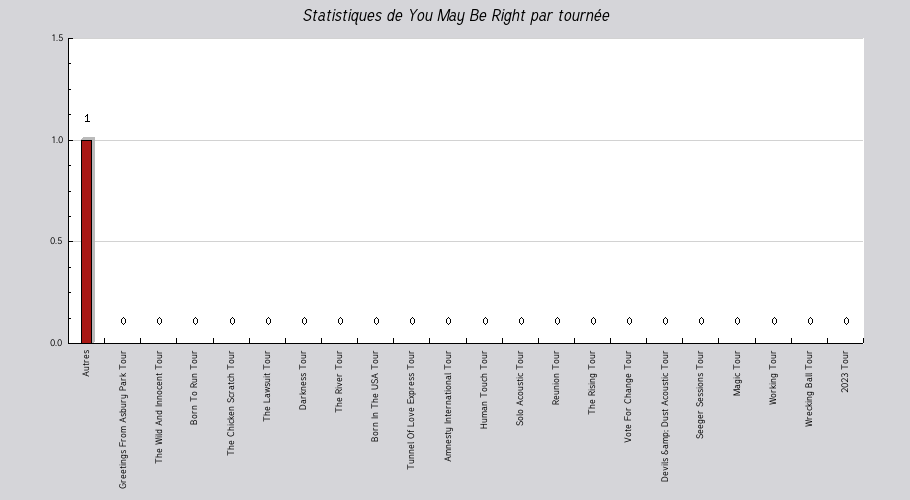Screen dimensions: 910x500
Task: Select the Born To Run Tour label
Action: (x=194, y=387)
